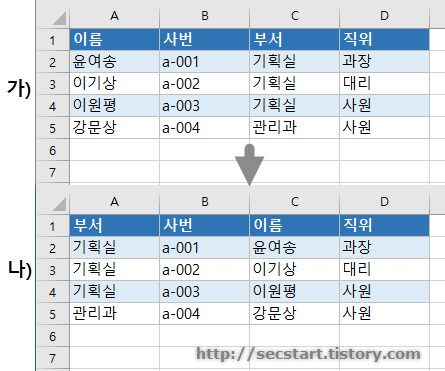Viewport: 445px width, 371px height.
Task: Select column B header in sheet 가
Action: pyautogui.click(x=204, y=16)
